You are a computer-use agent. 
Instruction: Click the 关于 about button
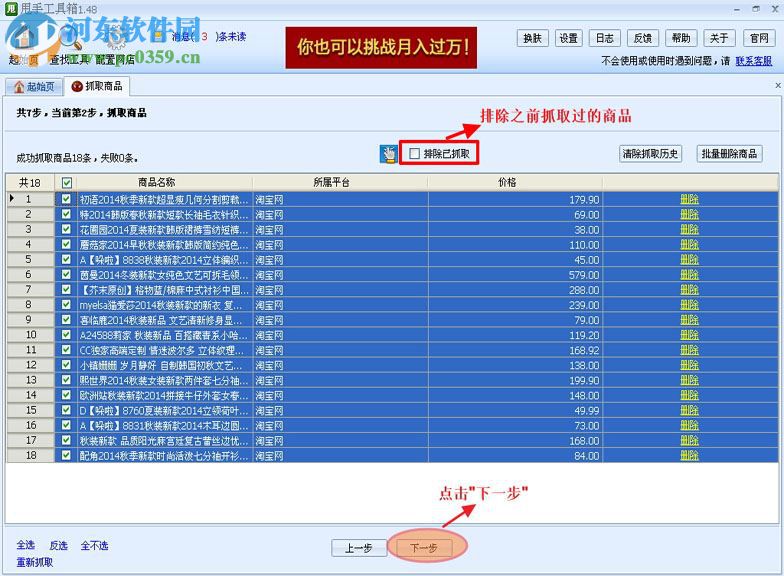[718, 38]
